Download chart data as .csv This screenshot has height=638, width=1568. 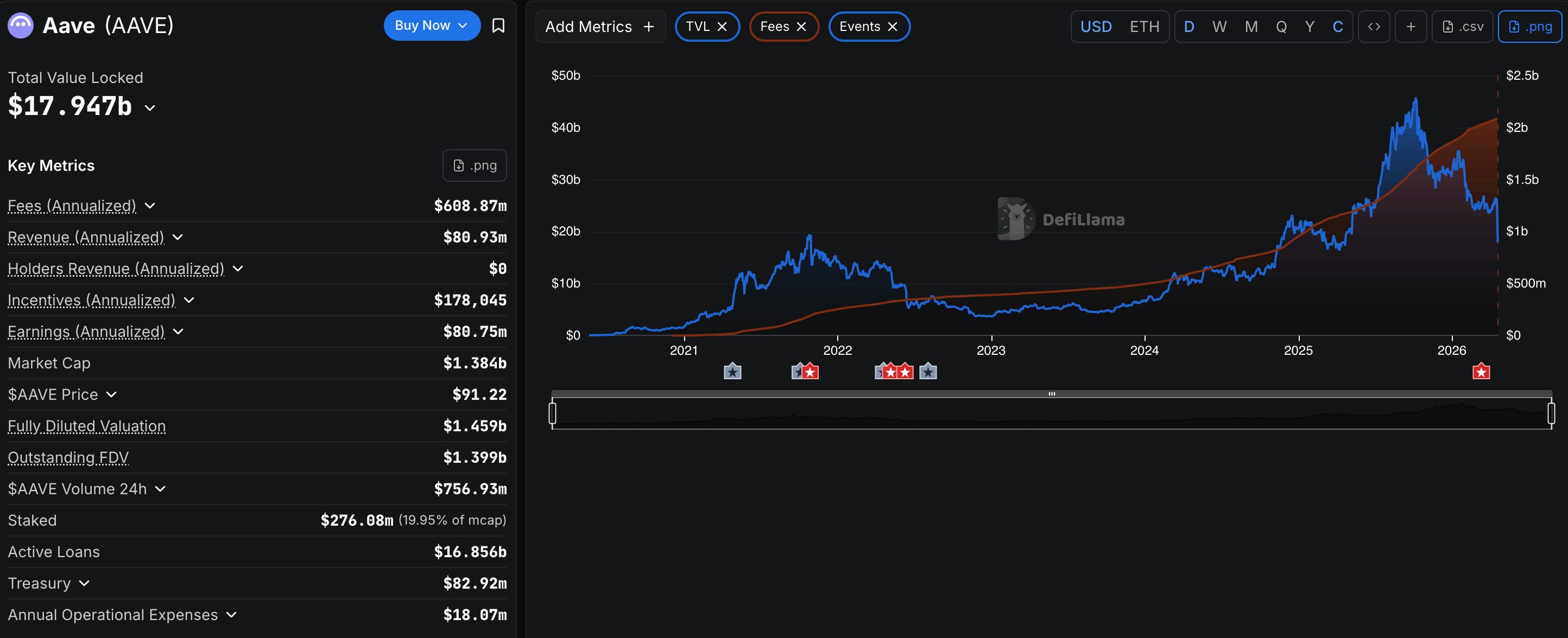[1462, 27]
